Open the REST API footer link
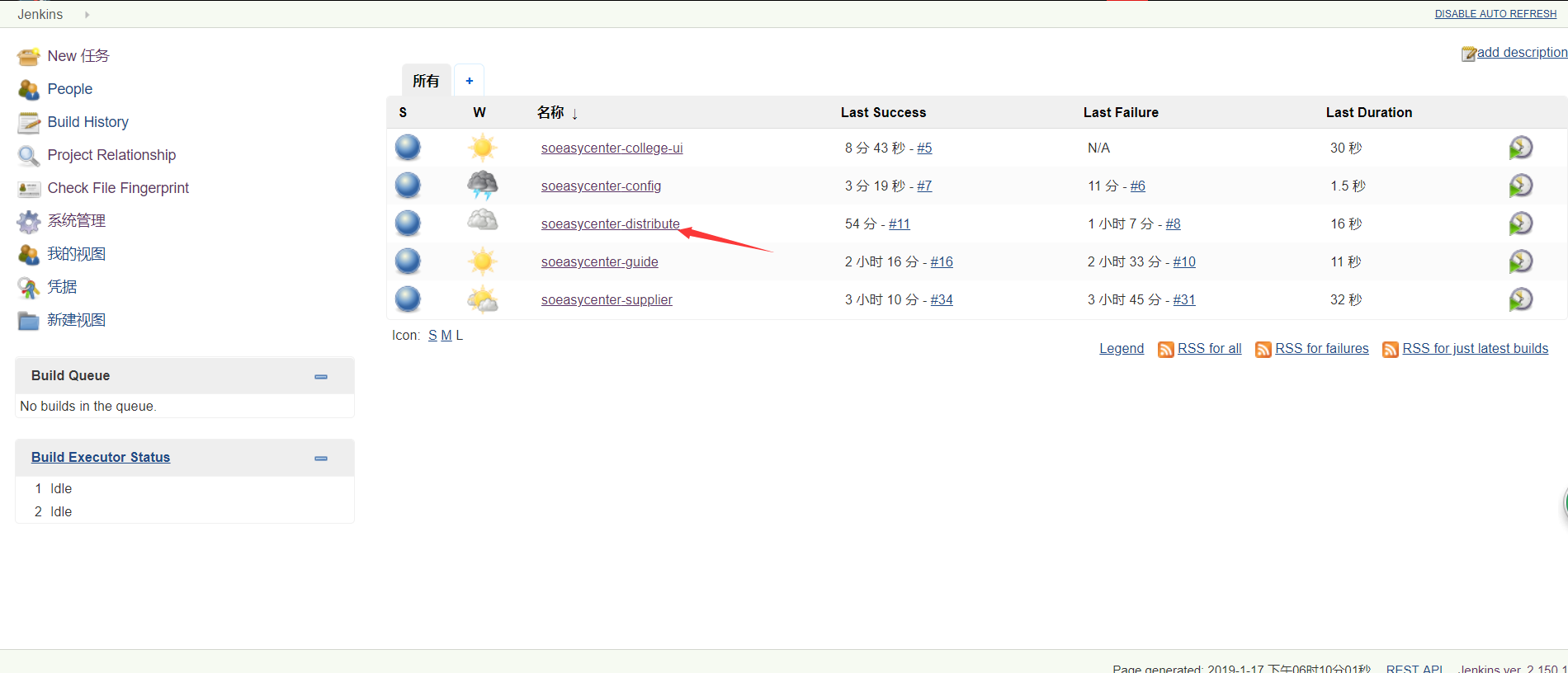This screenshot has width=1568, height=673. tap(1415, 667)
